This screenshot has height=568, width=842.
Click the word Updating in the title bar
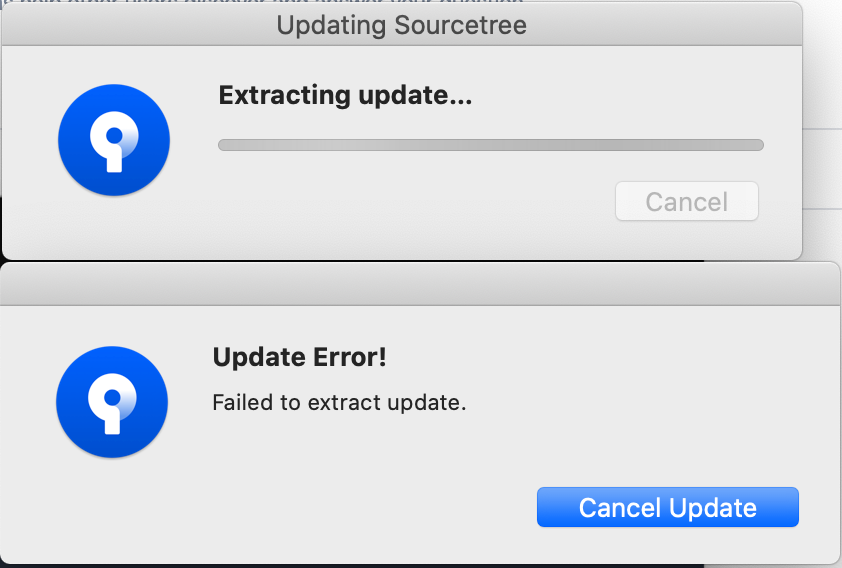pos(331,25)
